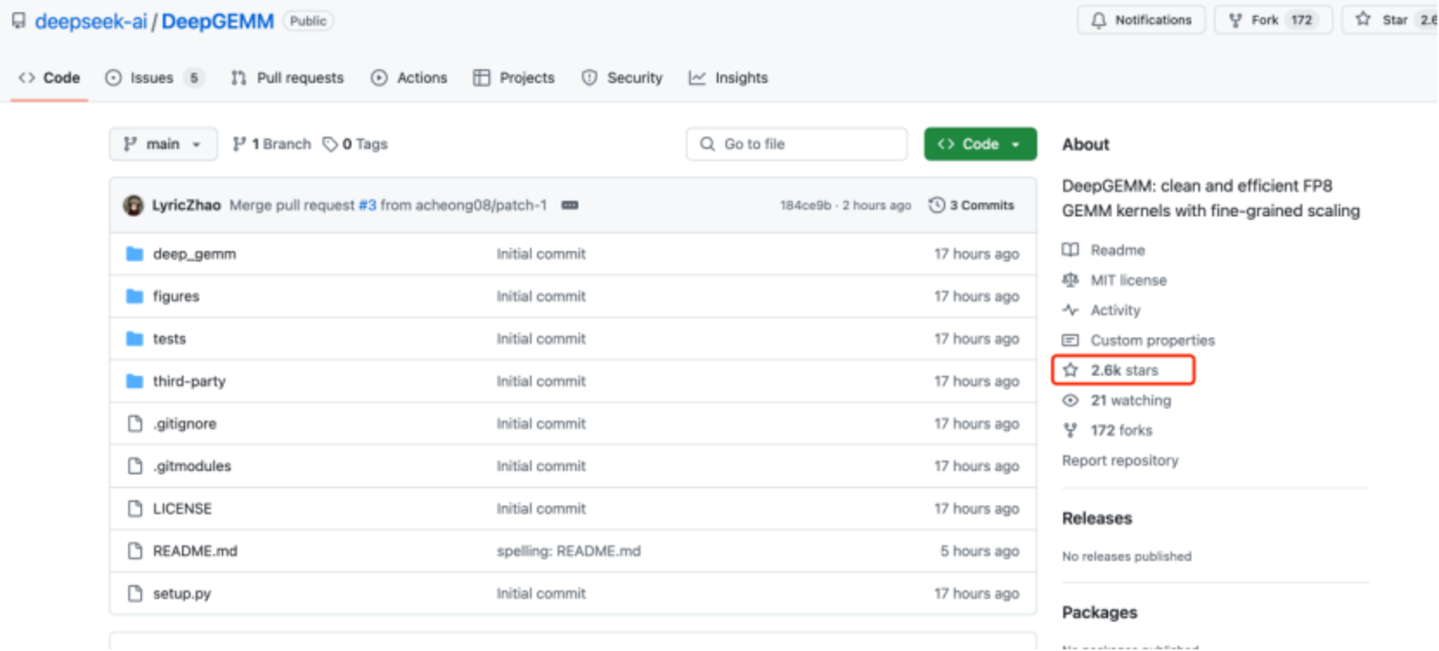The height and width of the screenshot is (651, 1439).
Task: Open the deep_gemm folder
Action: pyautogui.click(x=194, y=254)
